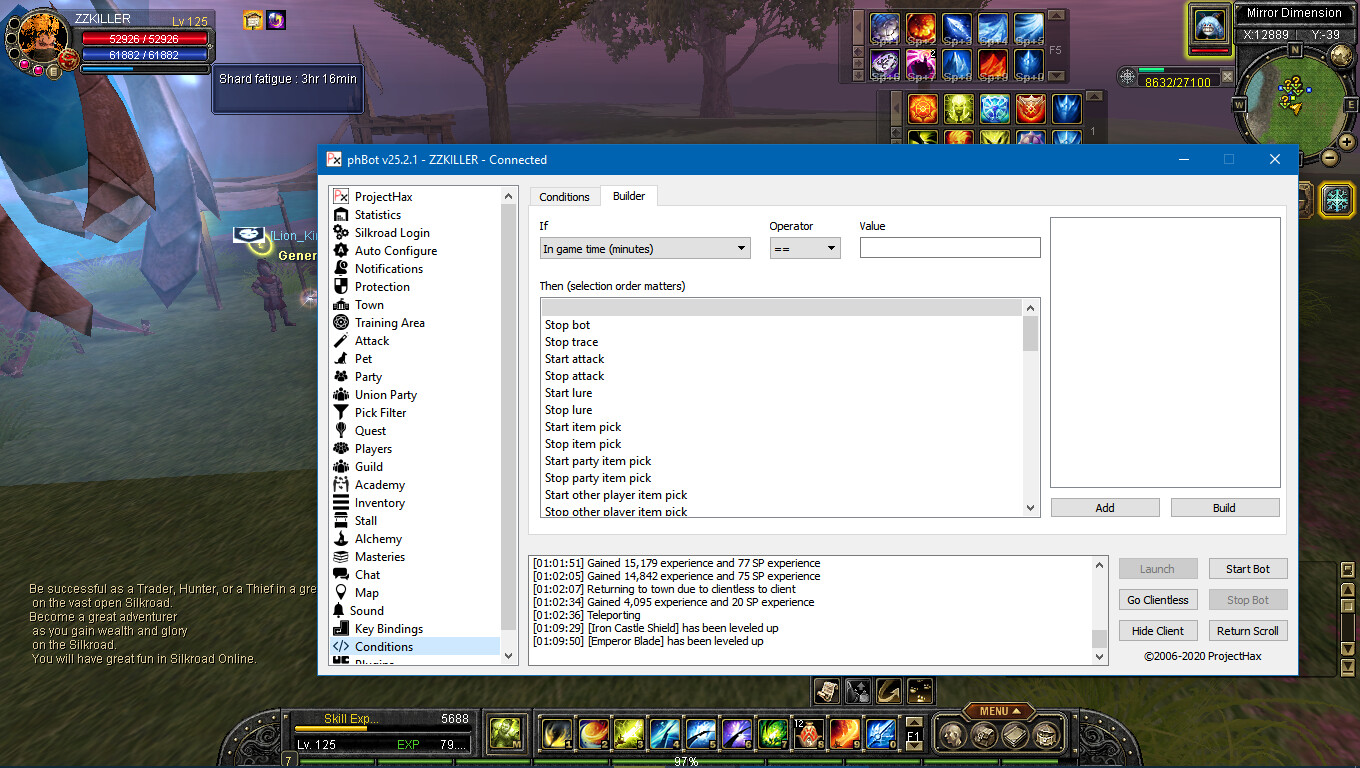Open the Alchemy flask icon

coord(341,539)
